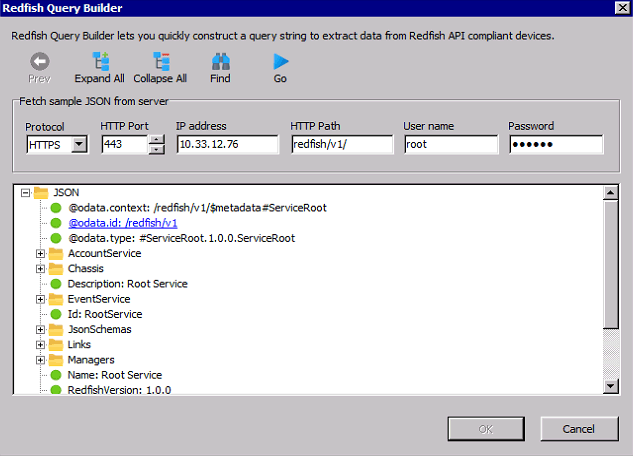Click the EventService folder icon

[x=56, y=299]
